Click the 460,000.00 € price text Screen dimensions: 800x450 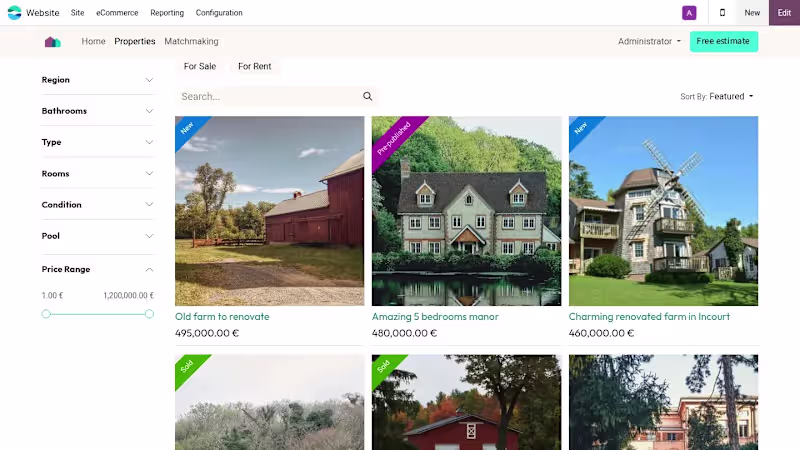[601, 333]
